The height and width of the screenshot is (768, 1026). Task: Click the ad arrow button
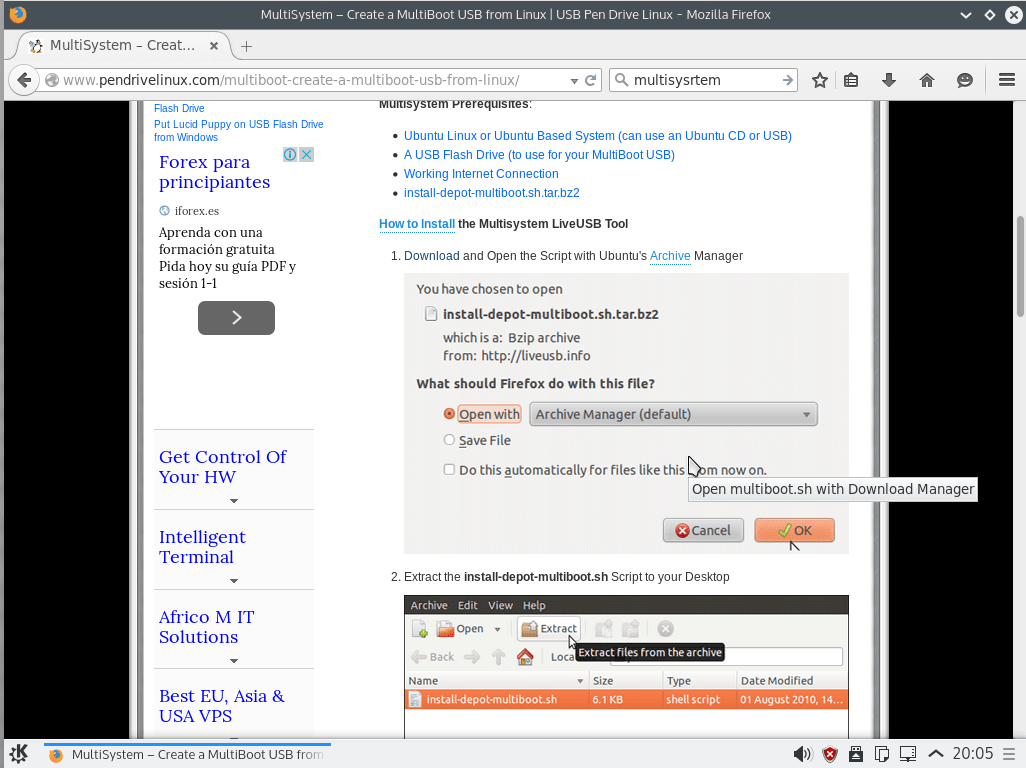(236, 318)
